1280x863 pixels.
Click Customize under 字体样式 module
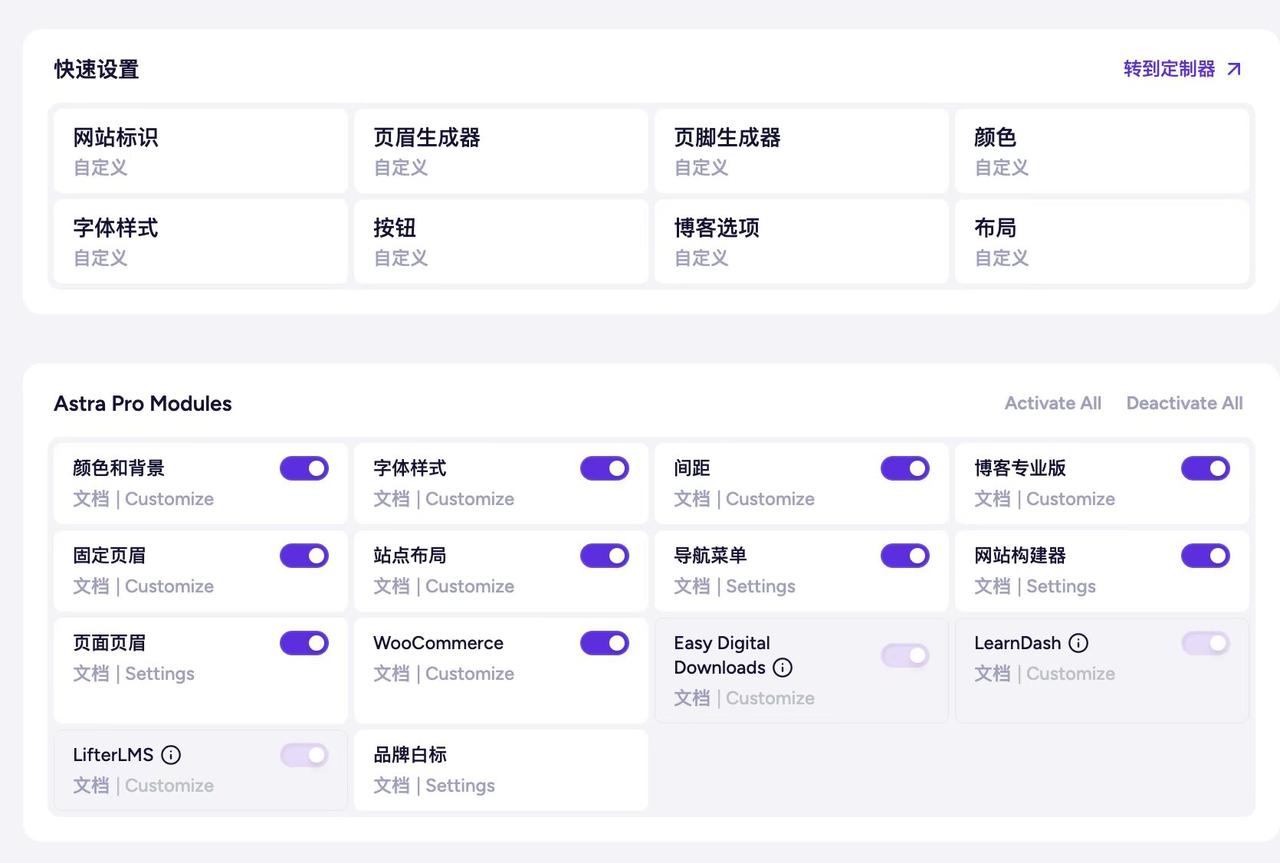coord(470,499)
